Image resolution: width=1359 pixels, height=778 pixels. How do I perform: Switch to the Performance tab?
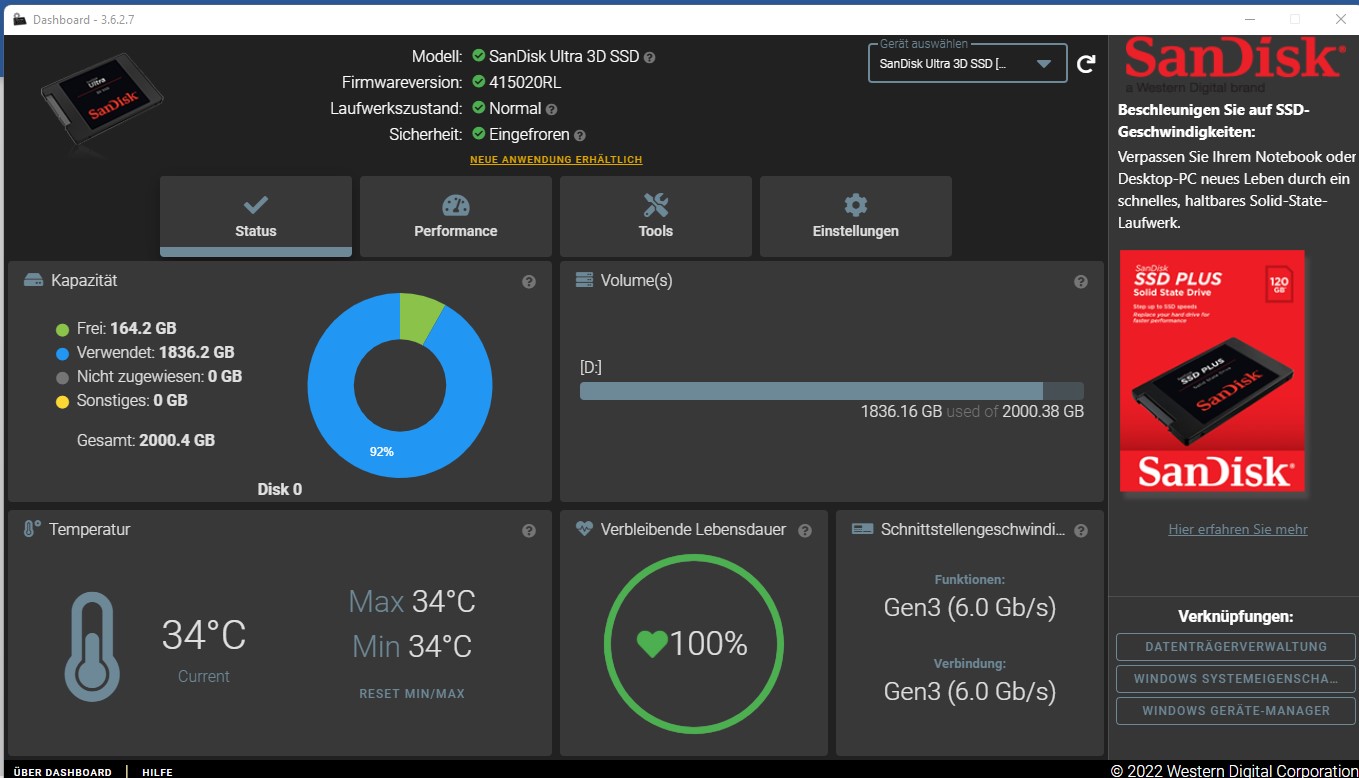point(456,216)
